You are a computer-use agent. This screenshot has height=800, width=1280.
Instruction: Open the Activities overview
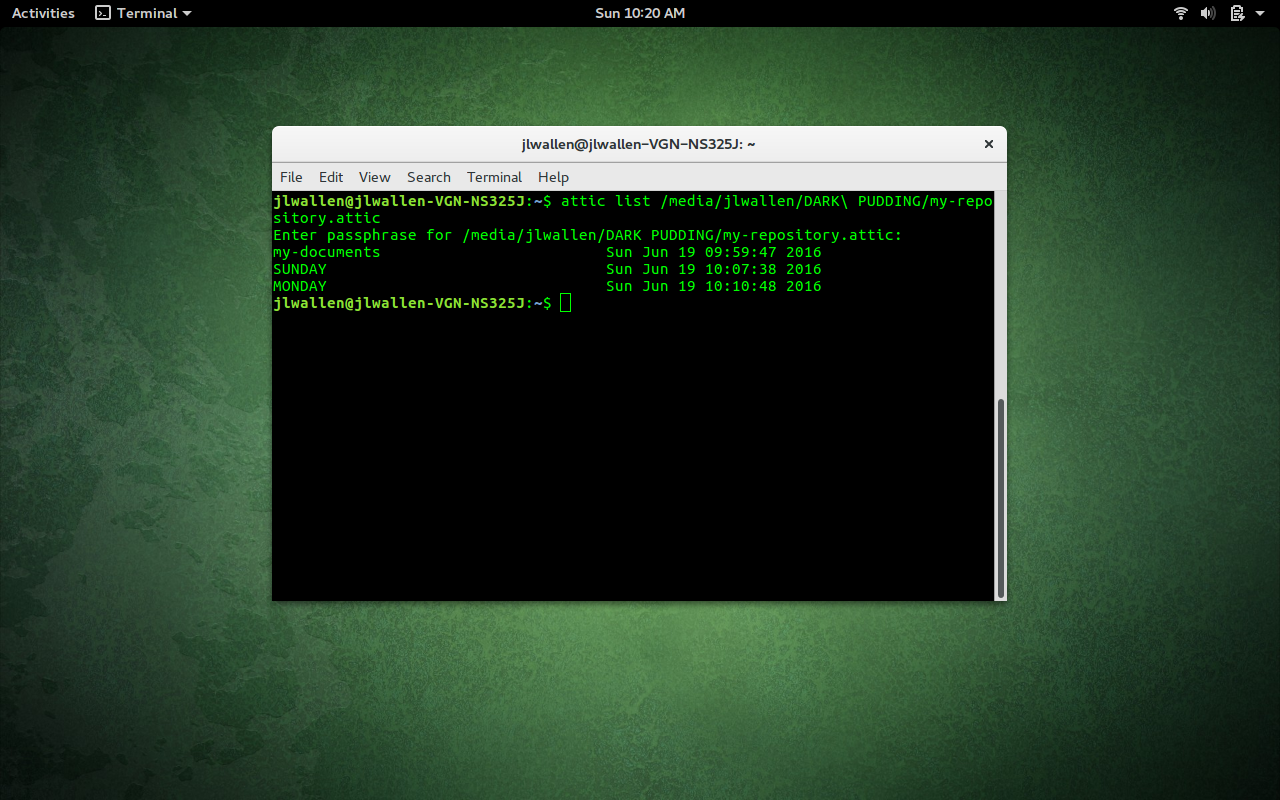click(43, 13)
